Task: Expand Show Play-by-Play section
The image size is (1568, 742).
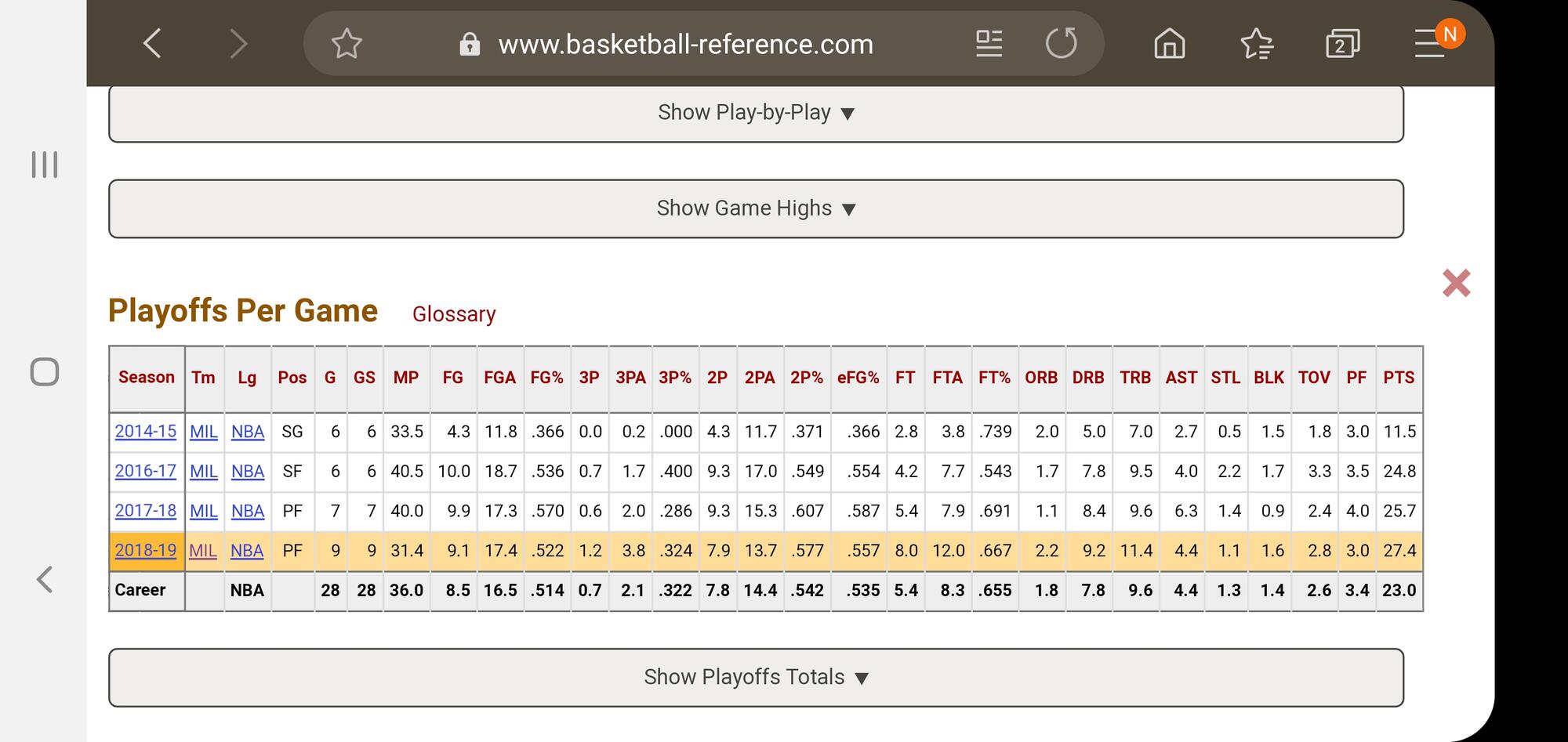Action: pyautogui.click(x=755, y=114)
